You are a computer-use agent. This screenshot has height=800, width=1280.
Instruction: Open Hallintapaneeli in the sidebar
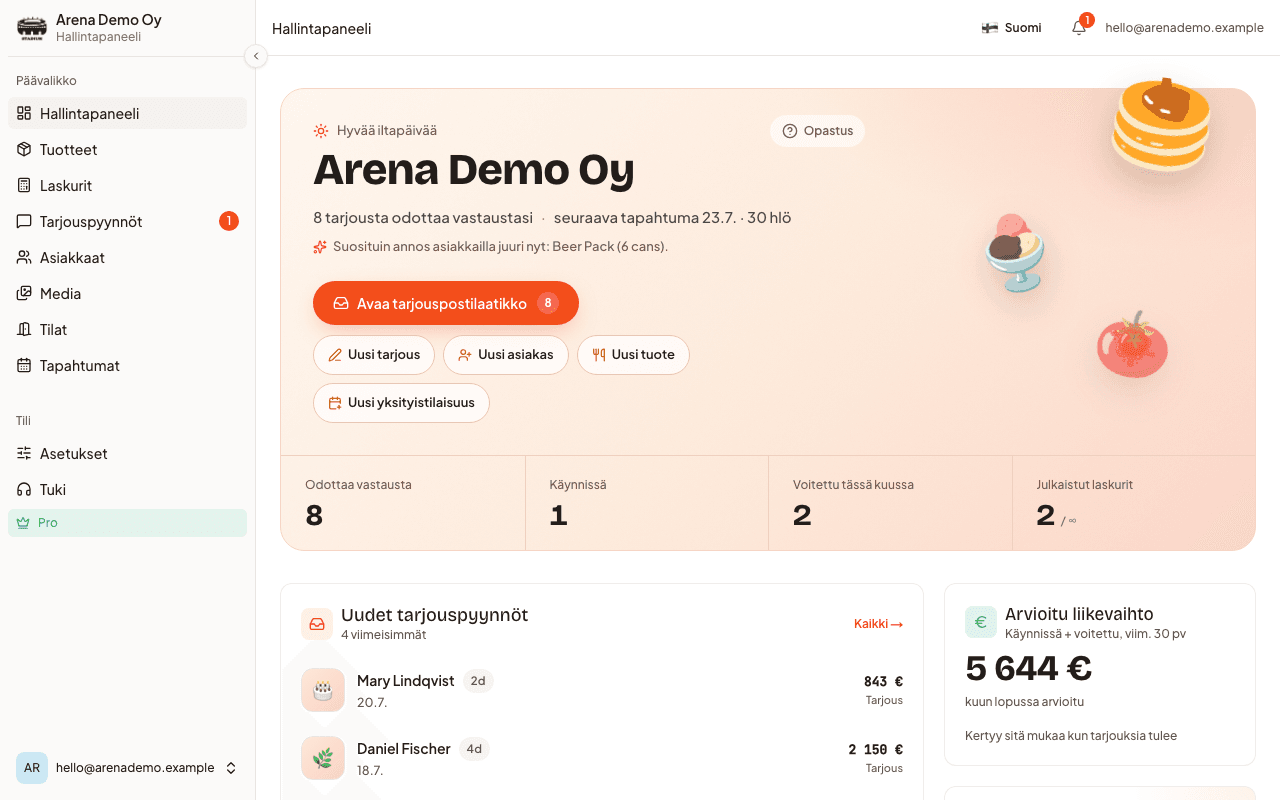click(127, 113)
